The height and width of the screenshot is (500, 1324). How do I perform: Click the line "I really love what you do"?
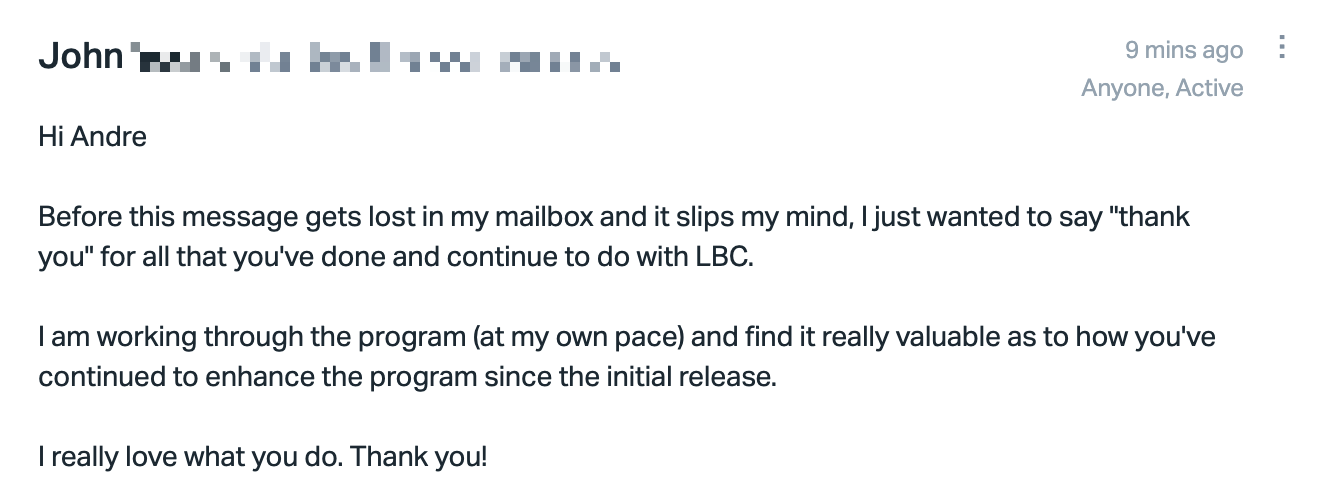click(190, 457)
